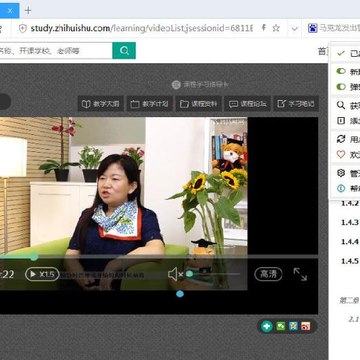Adjust the video volume slider
Screen dimensions: 360x360
pos(214,274)
